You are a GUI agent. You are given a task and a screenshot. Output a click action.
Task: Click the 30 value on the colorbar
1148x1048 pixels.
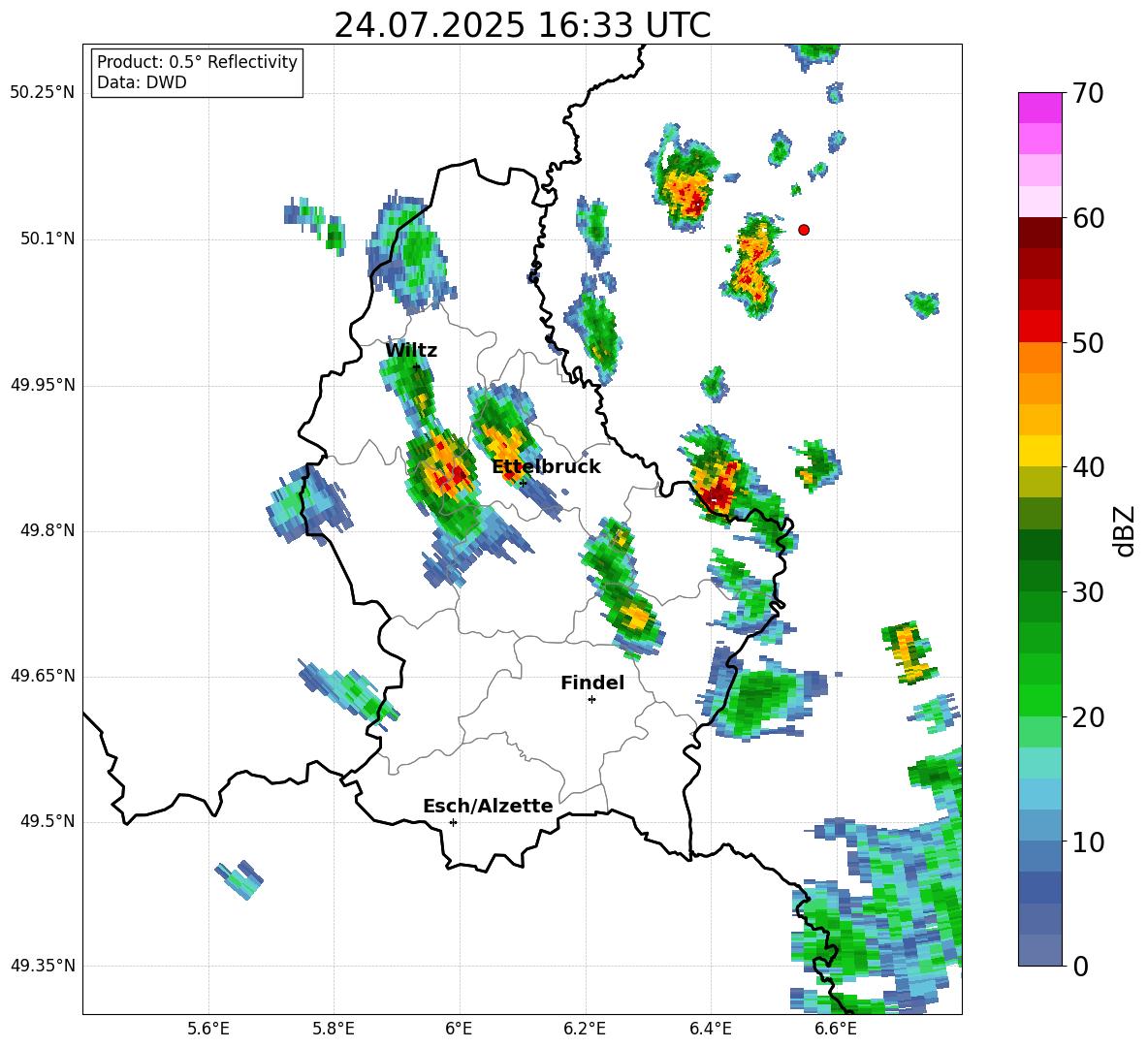point(1088,592)
